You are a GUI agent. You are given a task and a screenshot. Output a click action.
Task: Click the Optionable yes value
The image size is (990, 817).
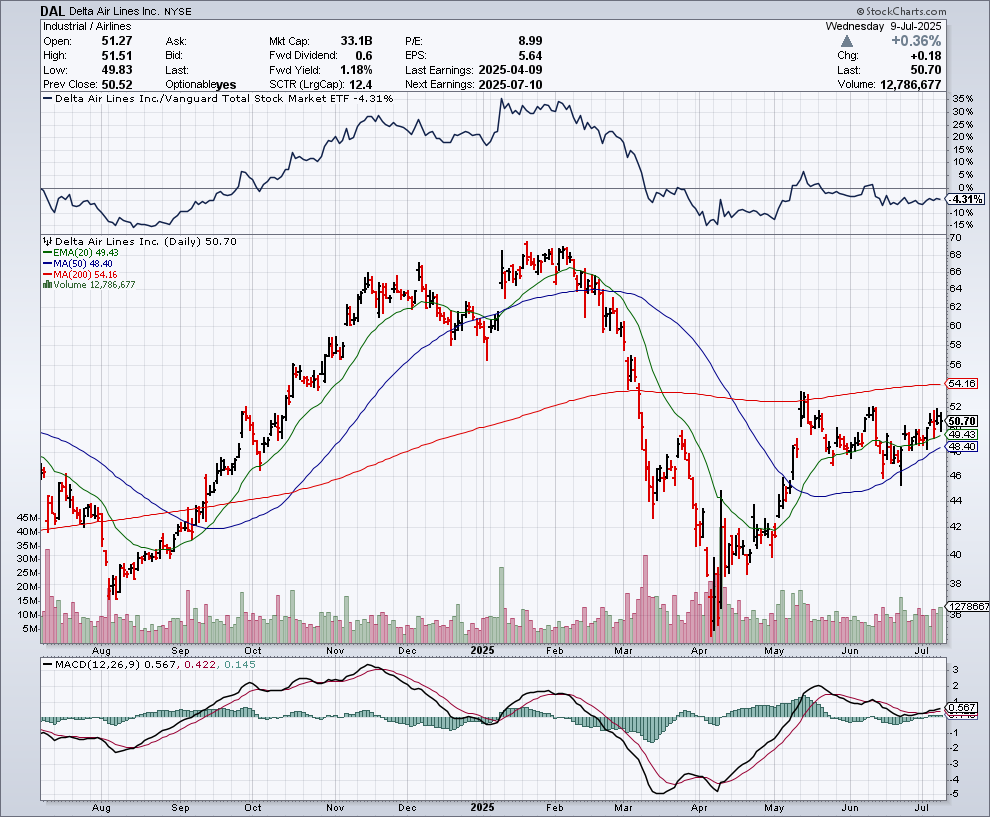click(225, 85)
